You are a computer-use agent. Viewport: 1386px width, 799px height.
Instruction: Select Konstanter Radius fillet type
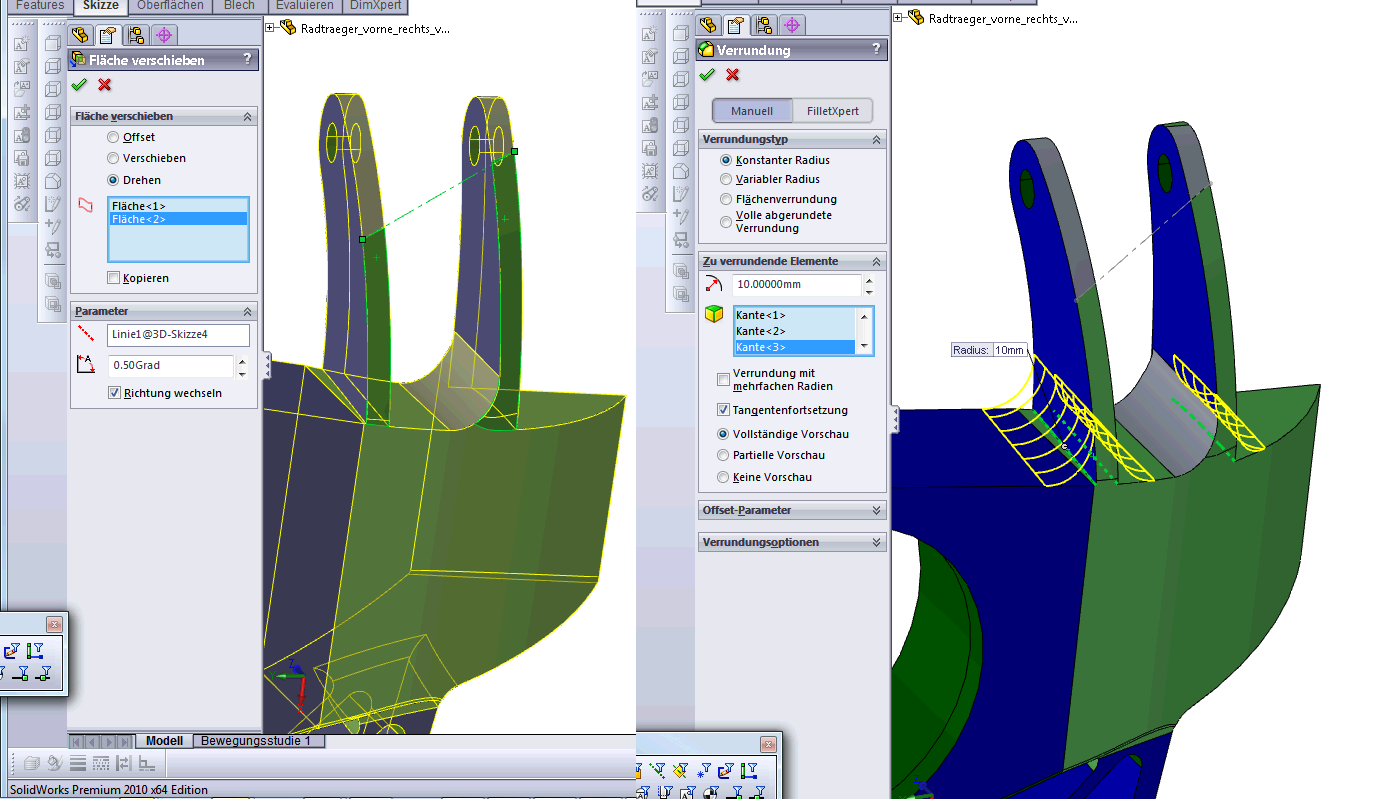pos(726,160)
